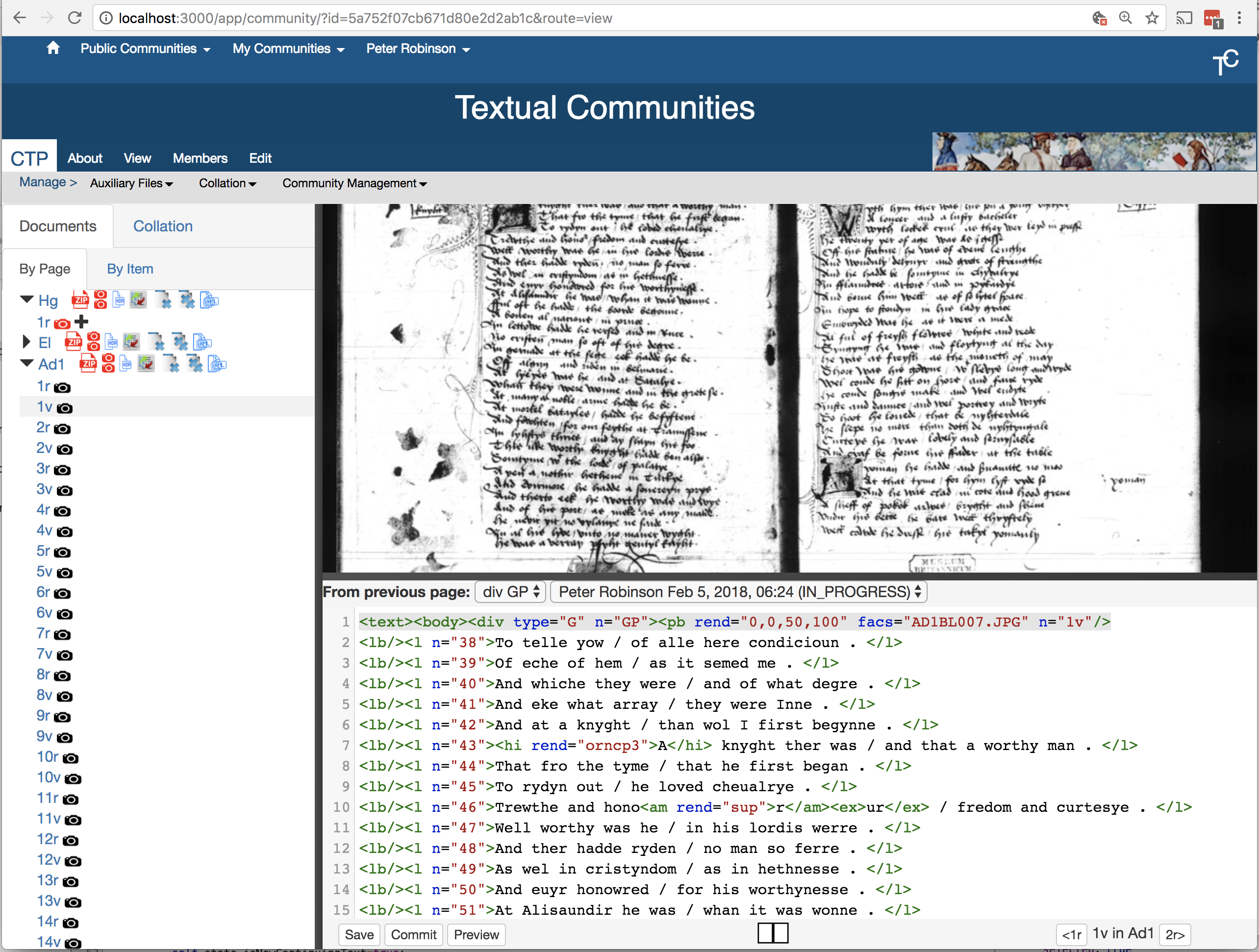Collapse the Hg document tree
Image resolution: width=1259 pixels, height=952 pixels.
27,300
